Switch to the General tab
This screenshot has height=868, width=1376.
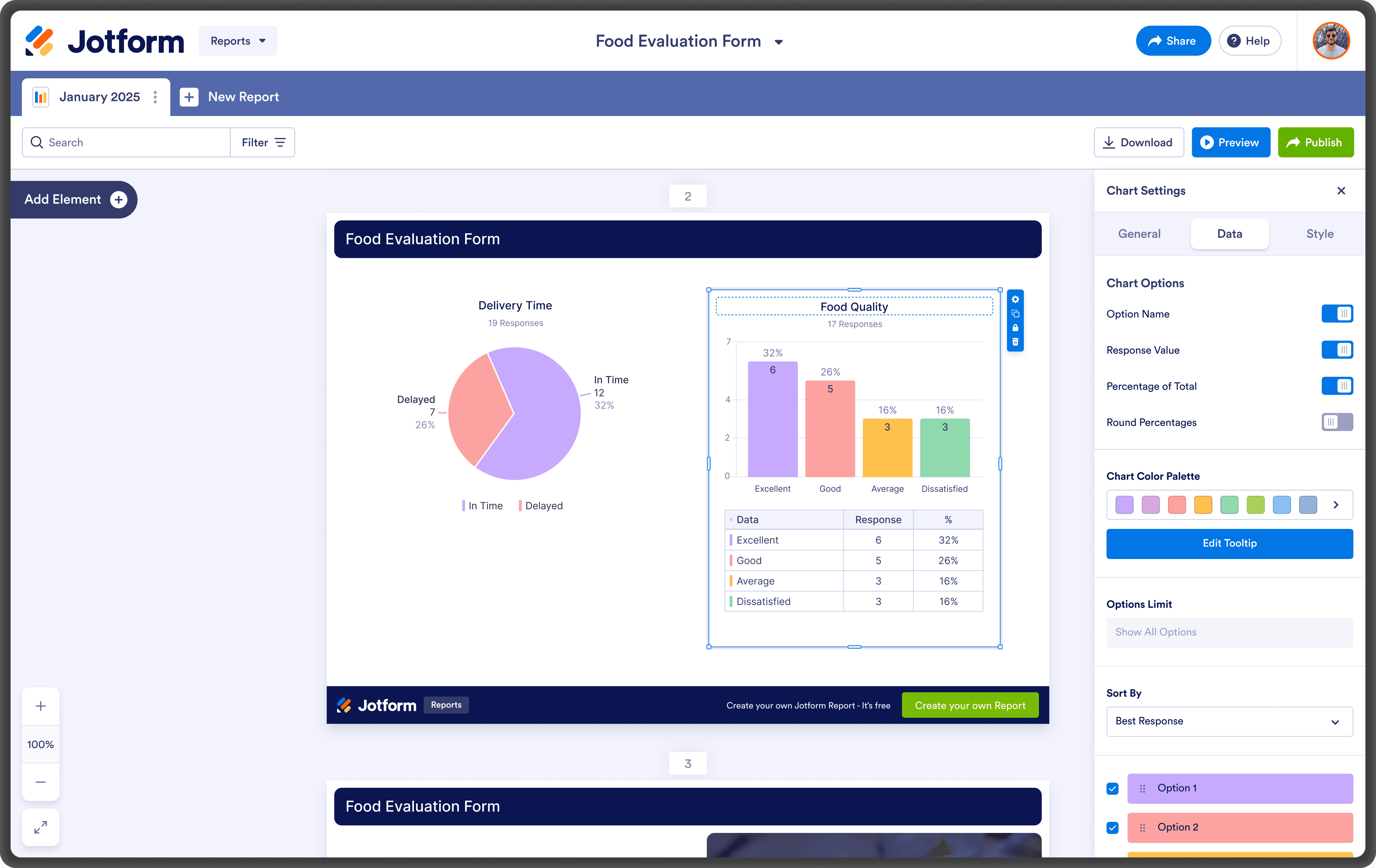[1139, 234]
